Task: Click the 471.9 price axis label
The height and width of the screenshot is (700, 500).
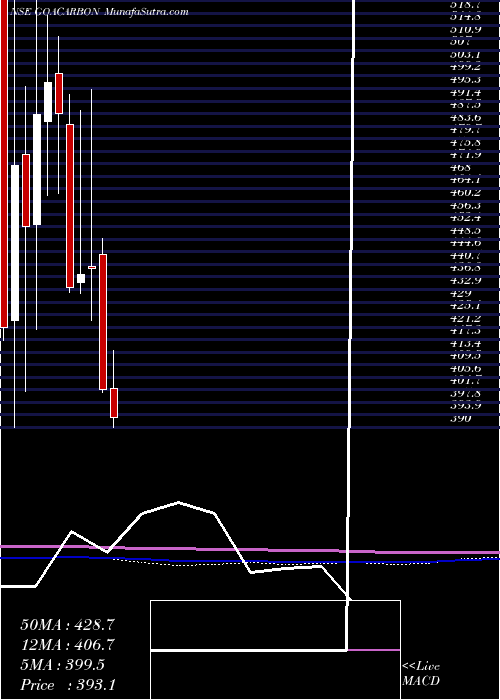Action: [466, 155]
